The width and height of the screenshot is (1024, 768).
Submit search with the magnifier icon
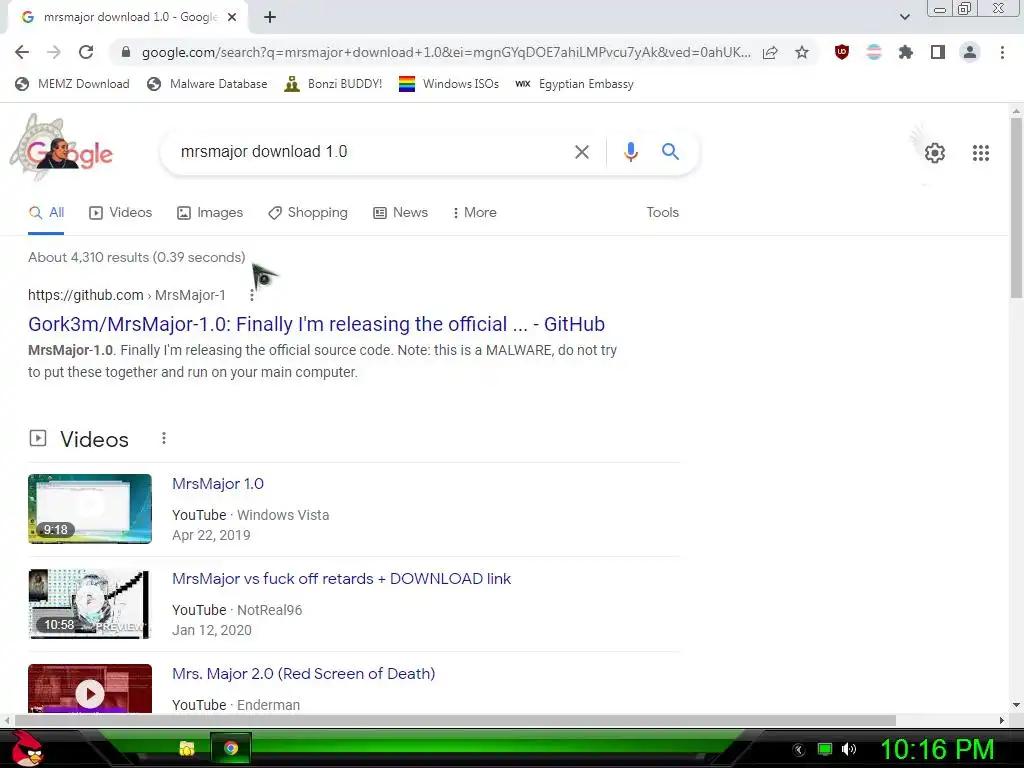[x=670, y=152]
